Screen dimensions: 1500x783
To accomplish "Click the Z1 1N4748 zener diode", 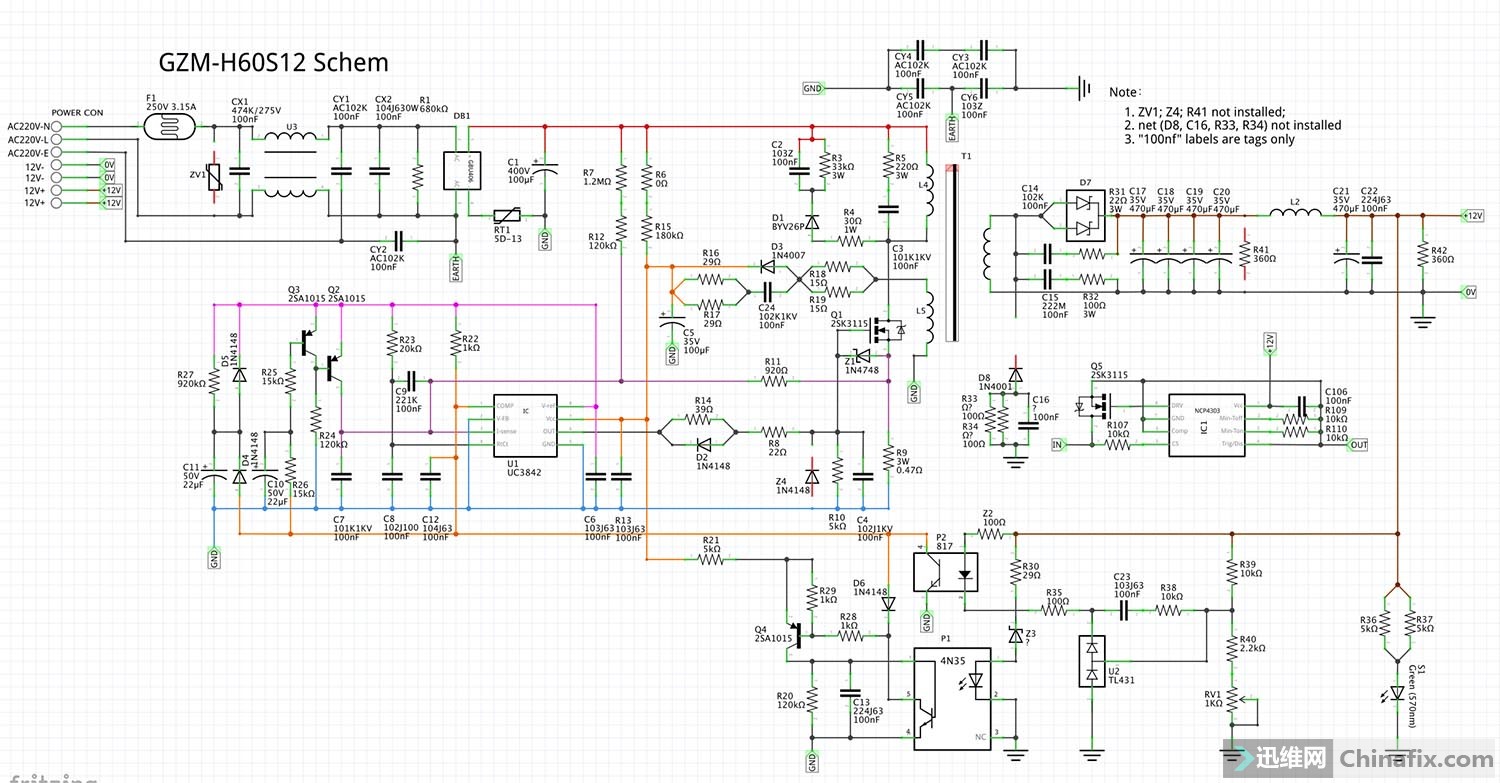I will (x=861, y=354).
